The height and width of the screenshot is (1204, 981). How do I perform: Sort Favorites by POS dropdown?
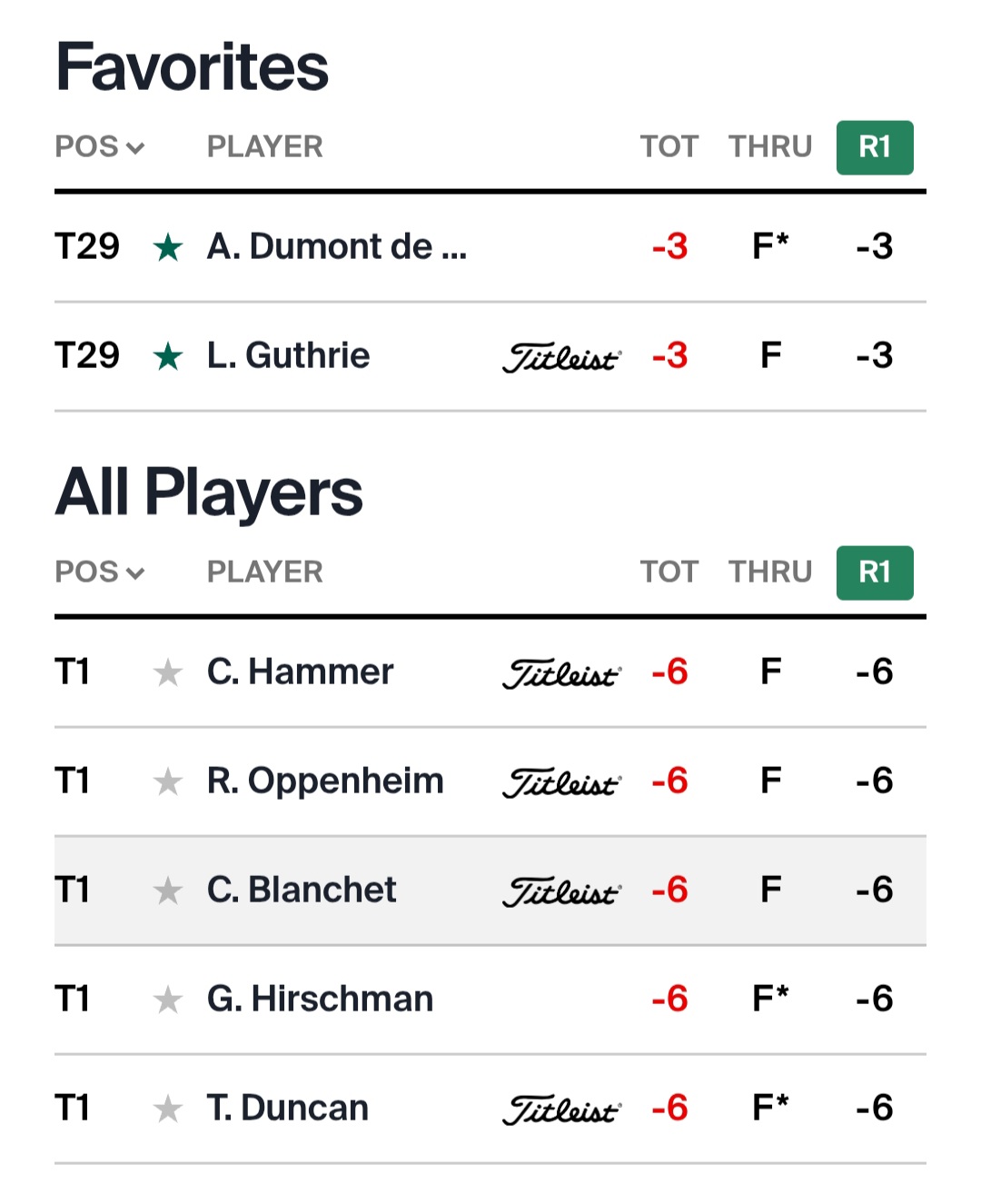99,146
